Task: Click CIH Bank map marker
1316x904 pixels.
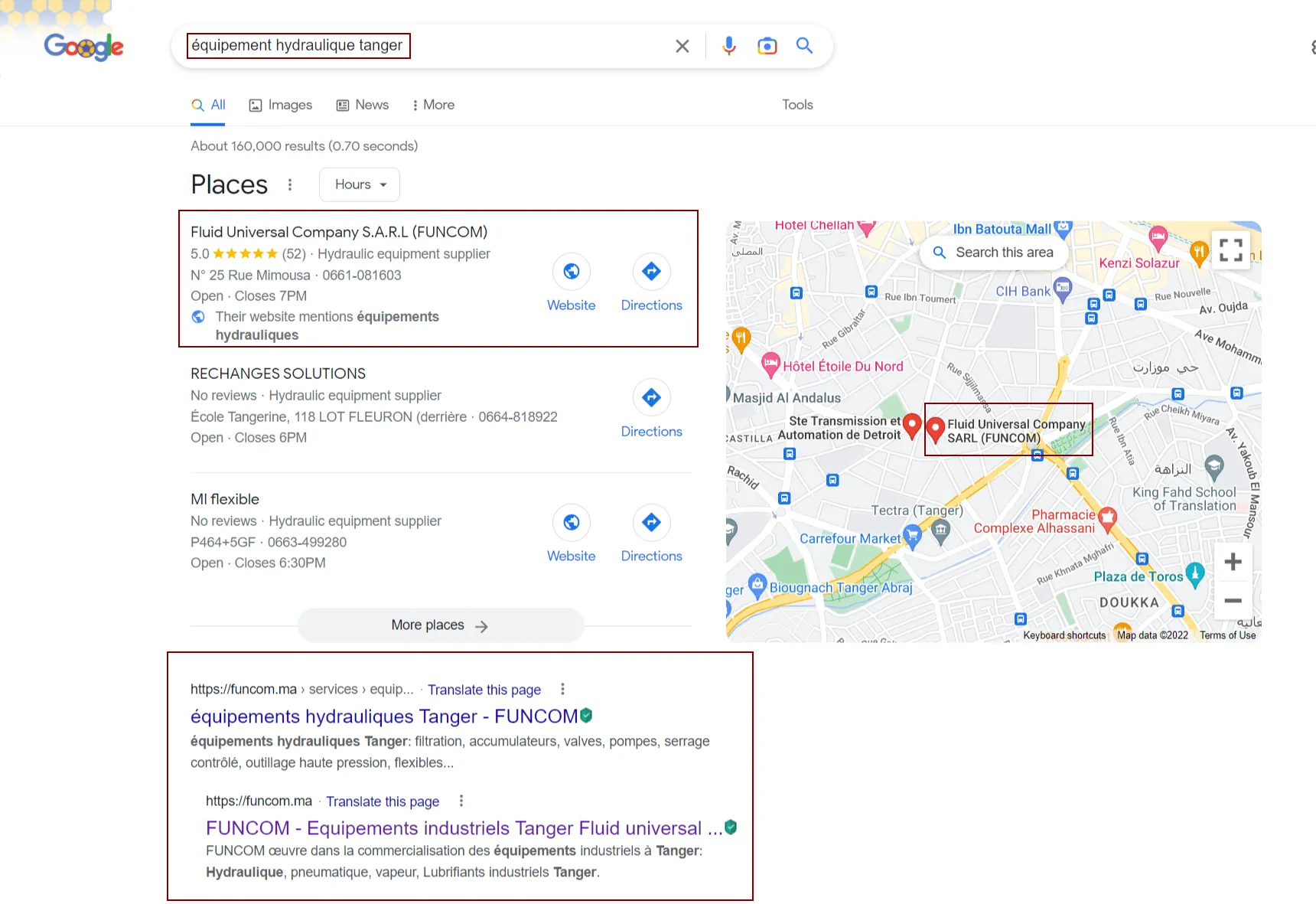Action: [x=1063, y=290]
